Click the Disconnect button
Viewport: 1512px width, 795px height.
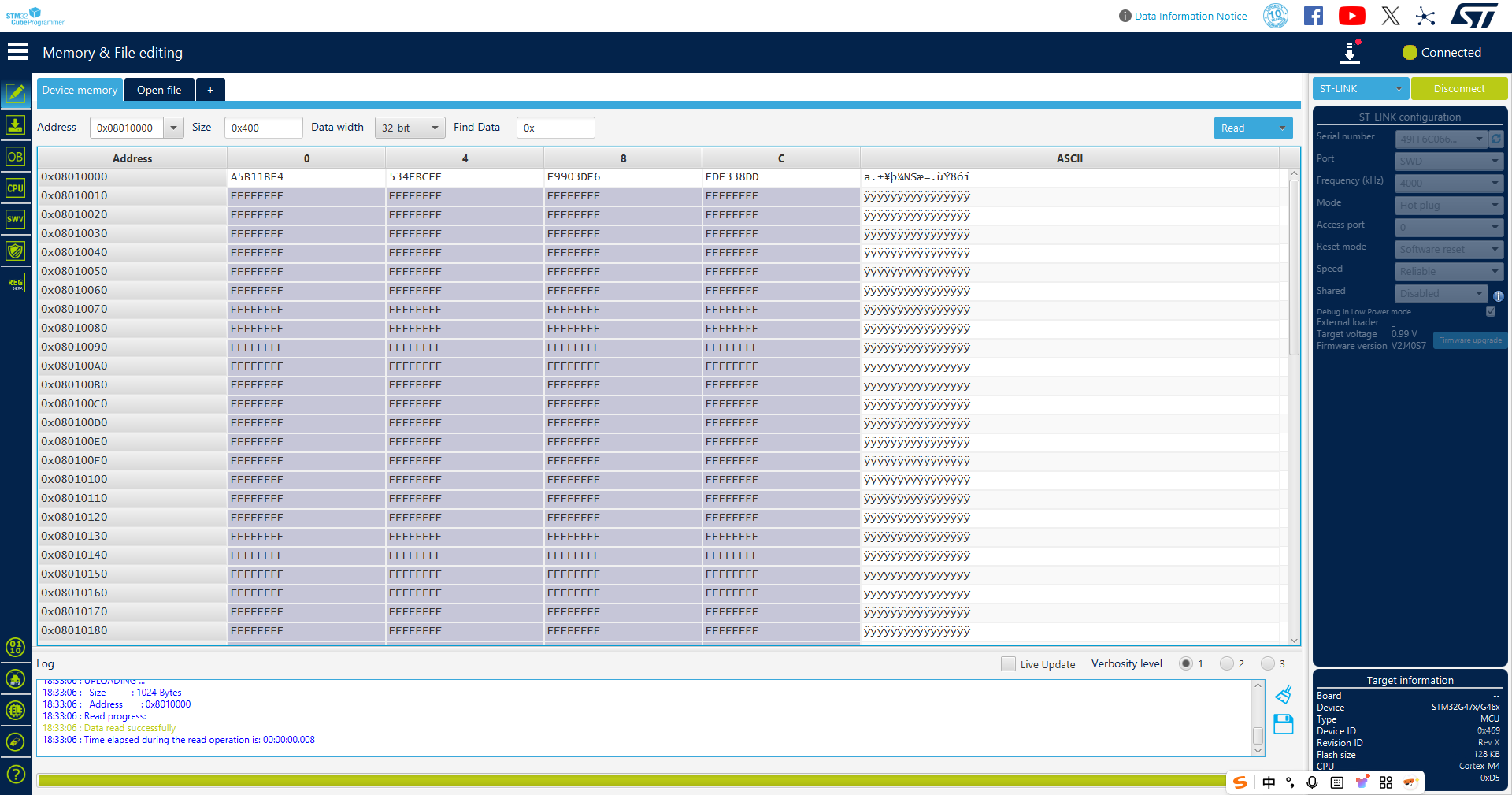(x=1458, y=89)
